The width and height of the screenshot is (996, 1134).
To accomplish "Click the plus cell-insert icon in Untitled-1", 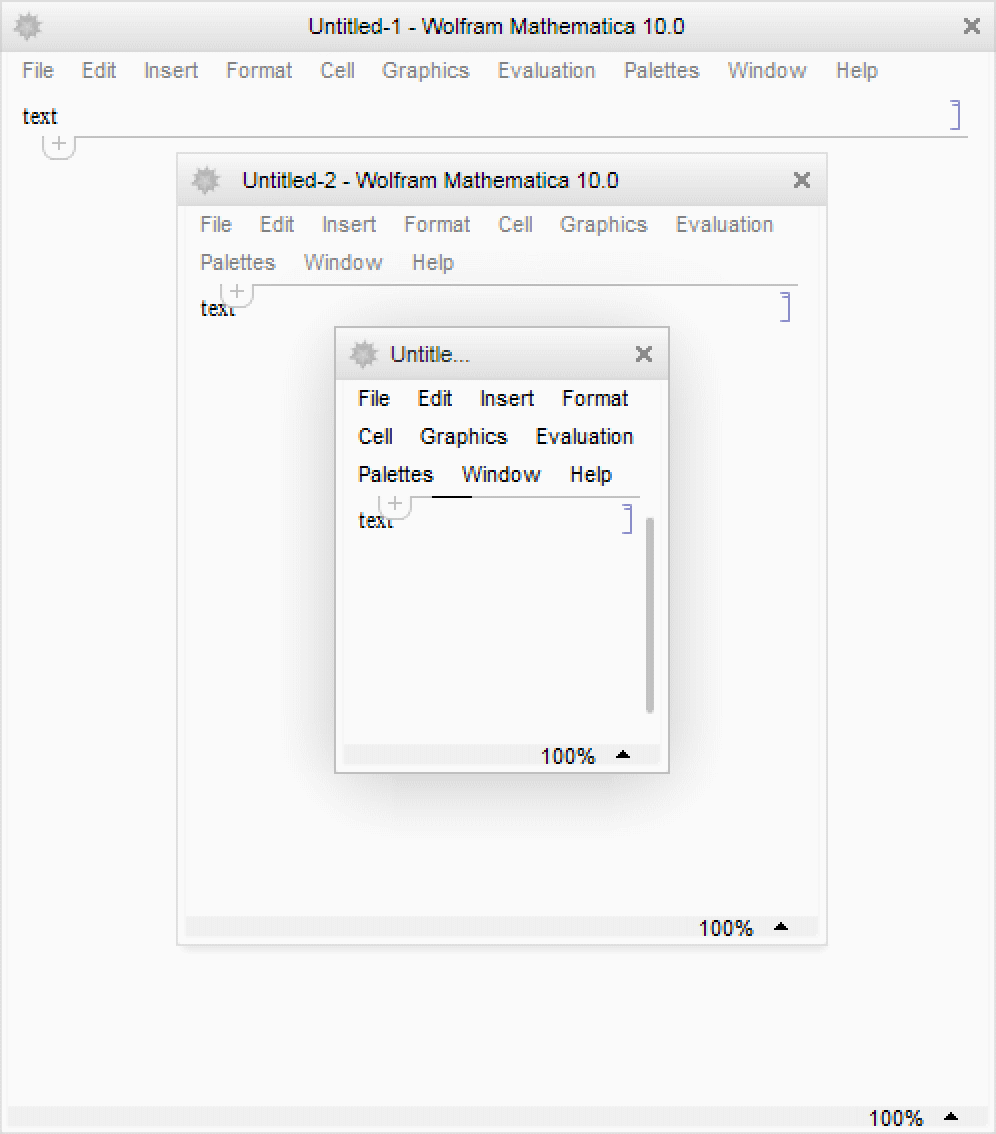I will (x=59, y=144).
